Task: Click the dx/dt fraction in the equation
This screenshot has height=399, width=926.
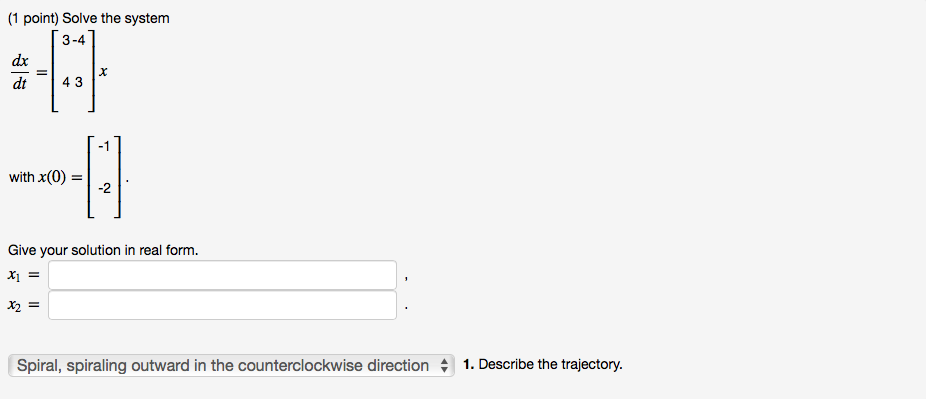Action: tap(20, 73)
